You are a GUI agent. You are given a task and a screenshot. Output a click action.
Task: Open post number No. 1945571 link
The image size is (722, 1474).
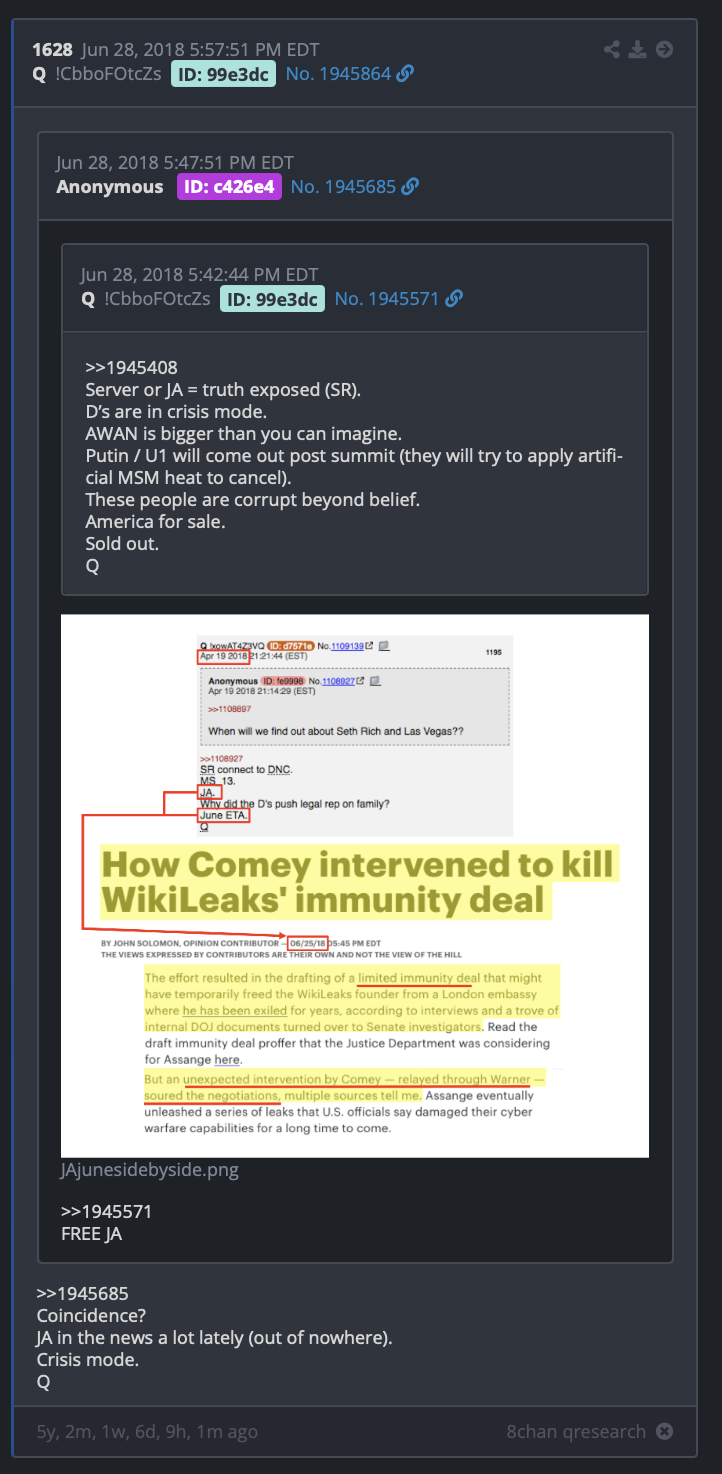[x=387, y=299]
